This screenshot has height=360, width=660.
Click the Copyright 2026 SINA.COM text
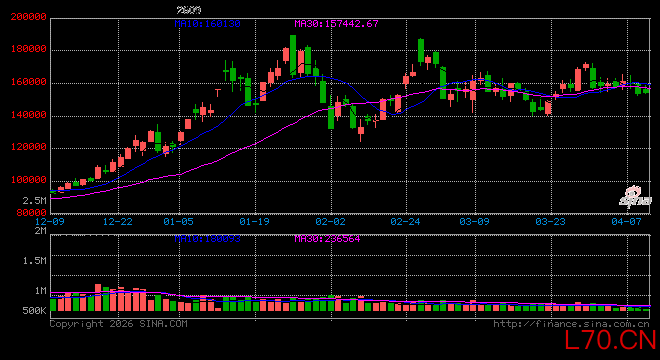point(119,324)
